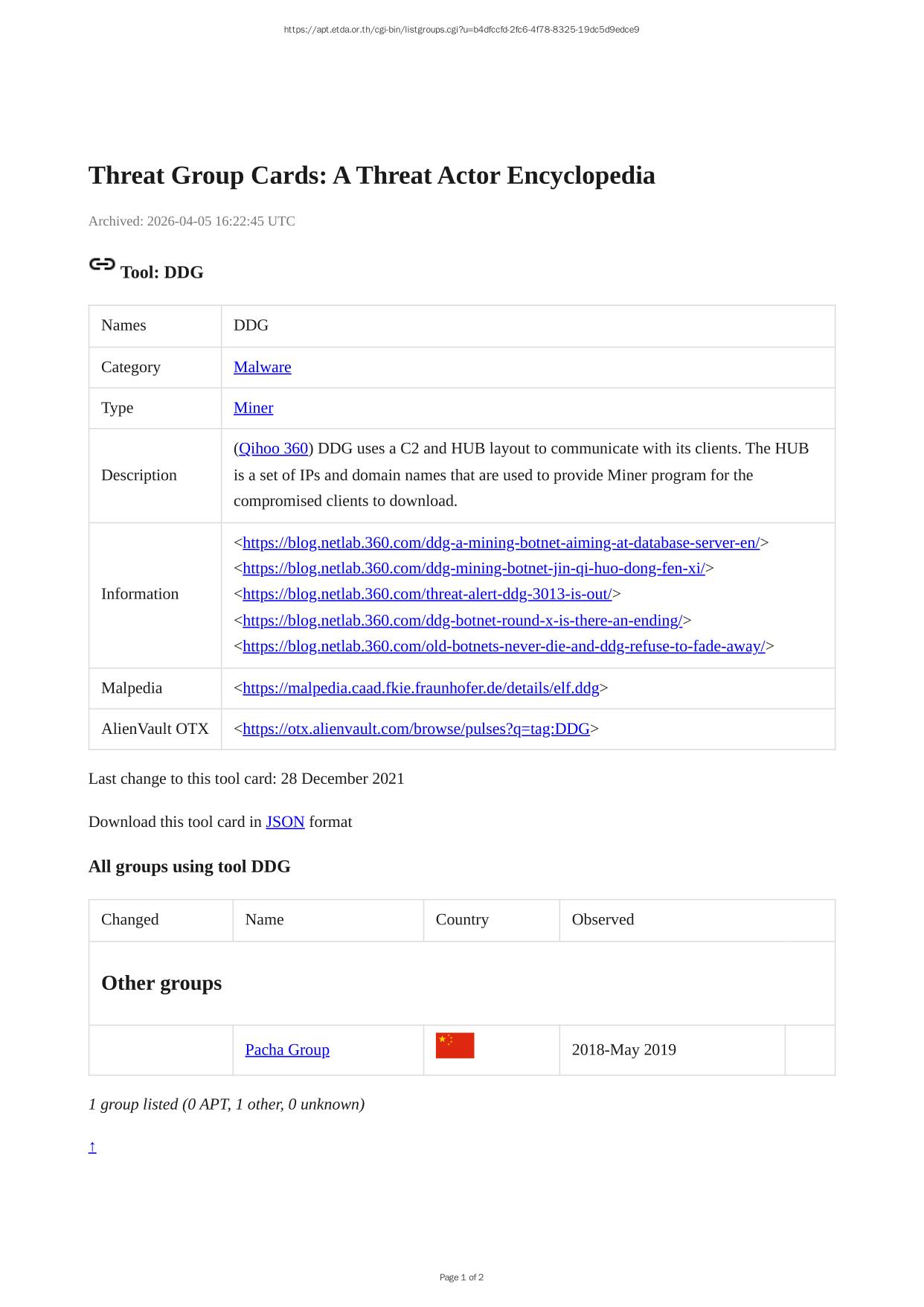
Task: Click the page title heading
Action: pyautogui.click(x=371, y=176)
